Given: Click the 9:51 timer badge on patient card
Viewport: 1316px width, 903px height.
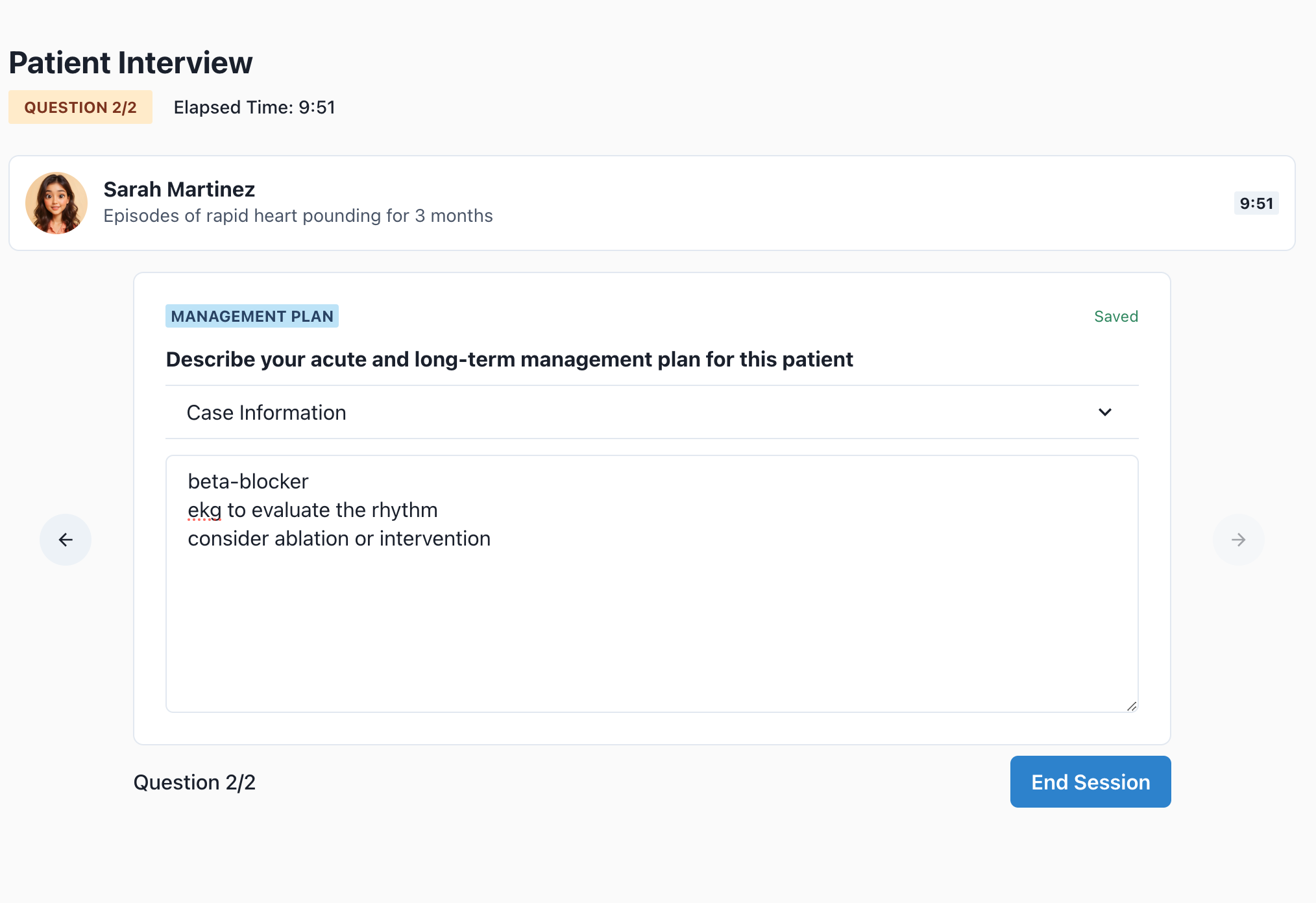Looking at the screenshot, I should pos(1256,203).
